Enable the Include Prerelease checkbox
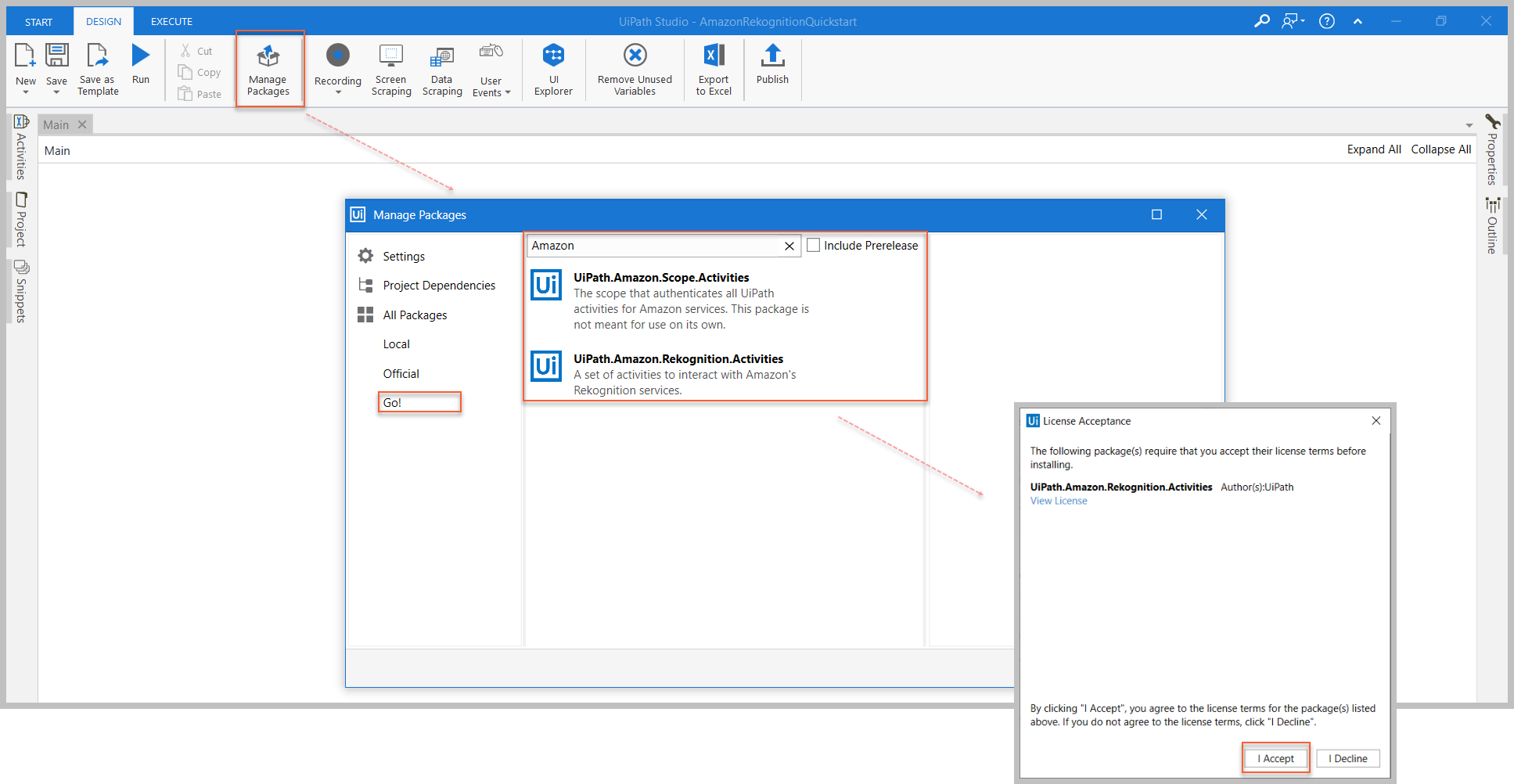Viewport: 1514px width, 784px height. [x=814, y=246]
